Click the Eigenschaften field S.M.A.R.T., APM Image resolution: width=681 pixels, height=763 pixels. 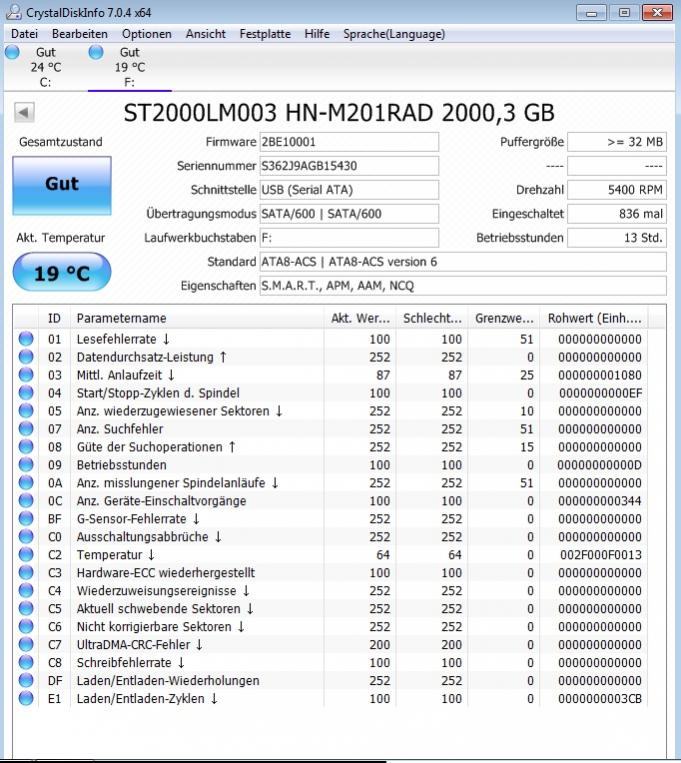pos(462,286)
